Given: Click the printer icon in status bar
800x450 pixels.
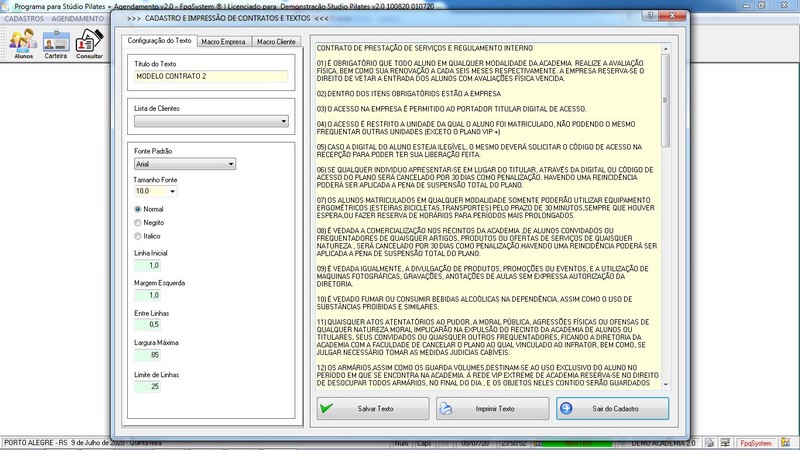Looking at the screenshot, I should click(710, 443).
